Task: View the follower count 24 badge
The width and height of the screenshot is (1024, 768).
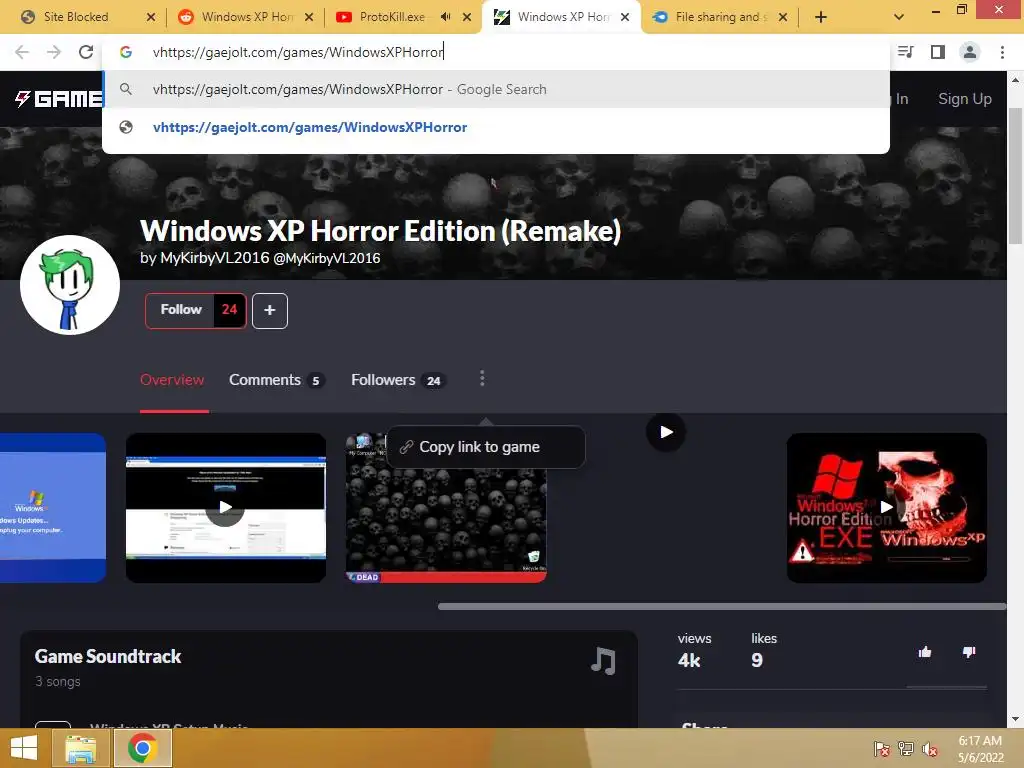Action: (x=229, y=310)
